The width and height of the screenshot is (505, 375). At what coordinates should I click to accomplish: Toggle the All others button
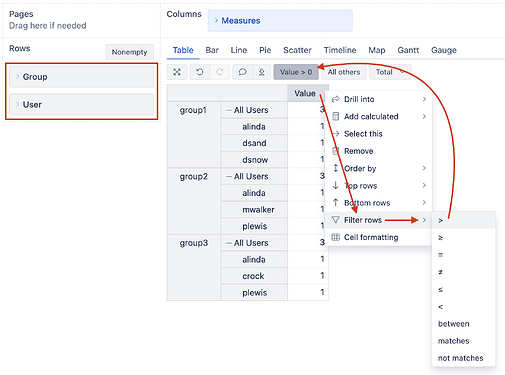(344, 72)
